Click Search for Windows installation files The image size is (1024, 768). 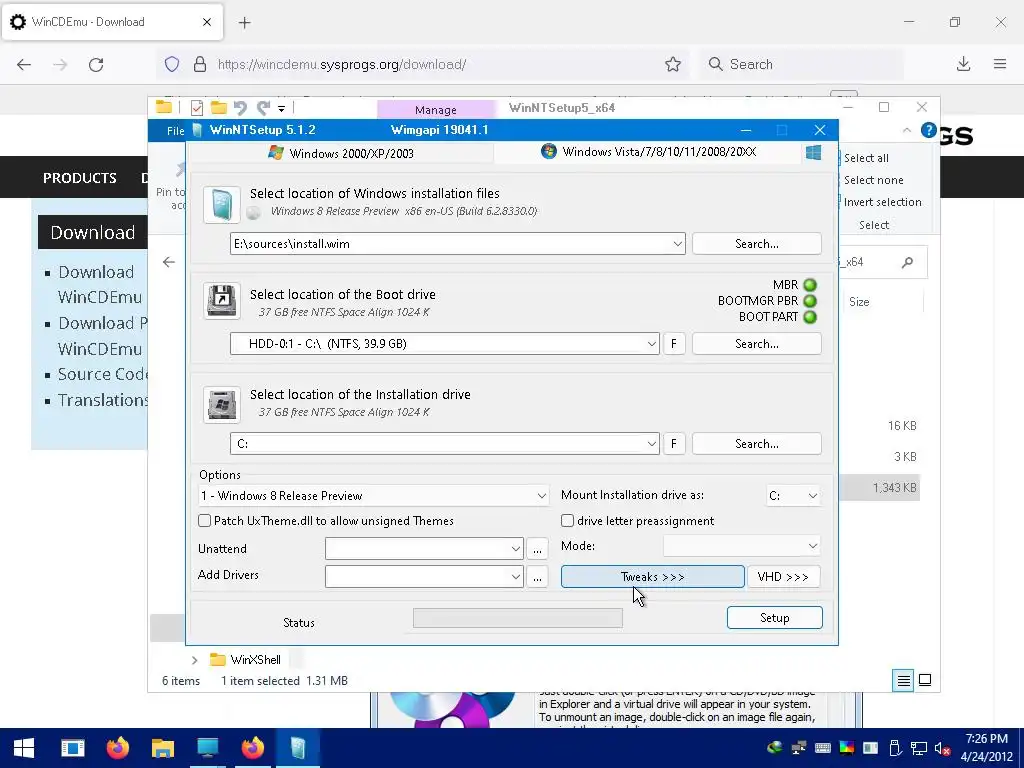[x=756, y=244]
